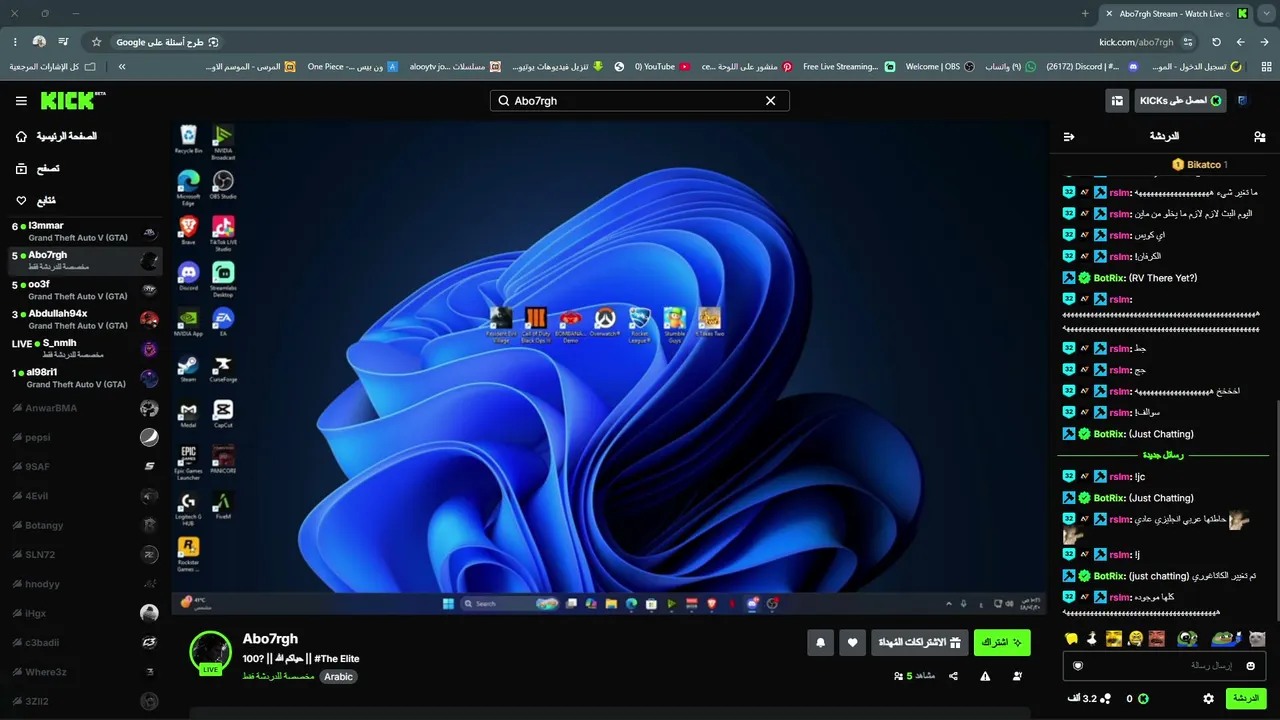The image size is (1280, 720).
Task: Click the Arabic language tag
Action: 338,676
